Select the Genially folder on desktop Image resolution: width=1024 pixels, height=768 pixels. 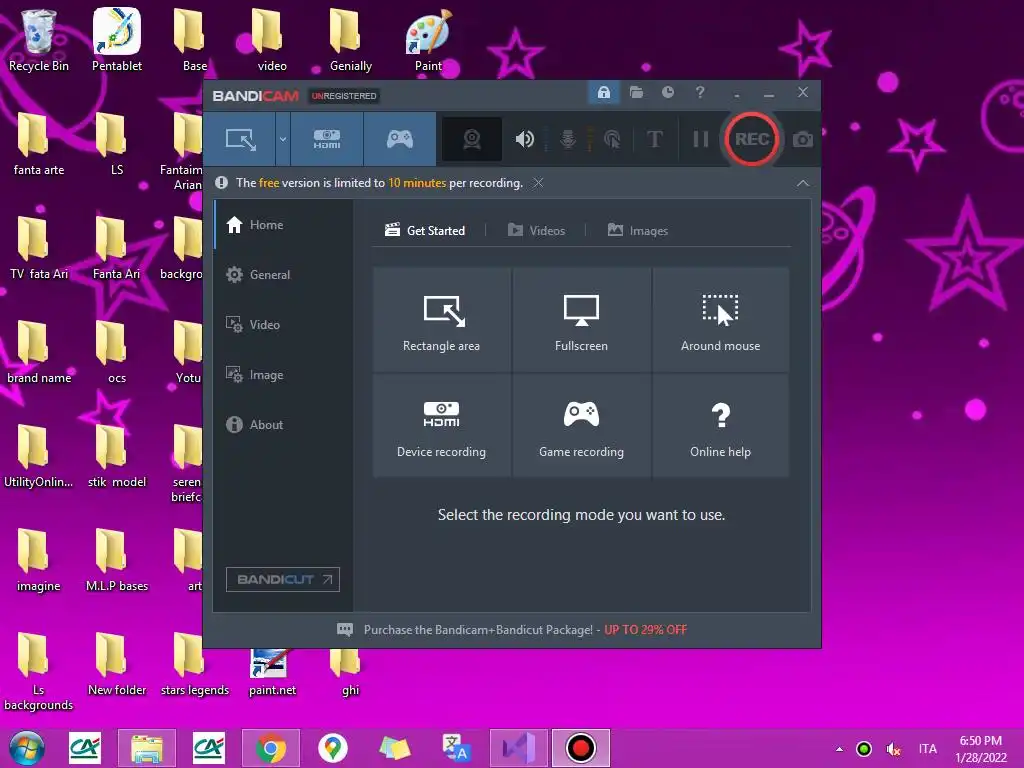click(351, 40)
